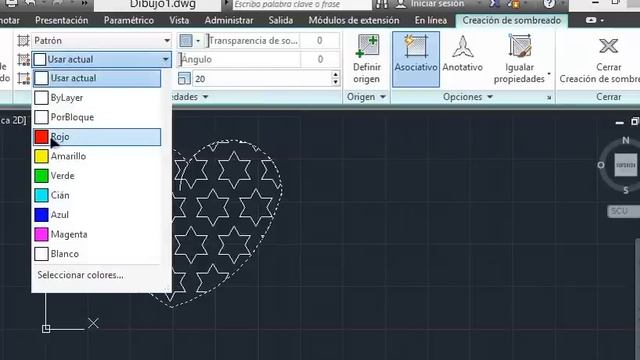Decrease the hatch scale with down arrow

pos(336,82)
